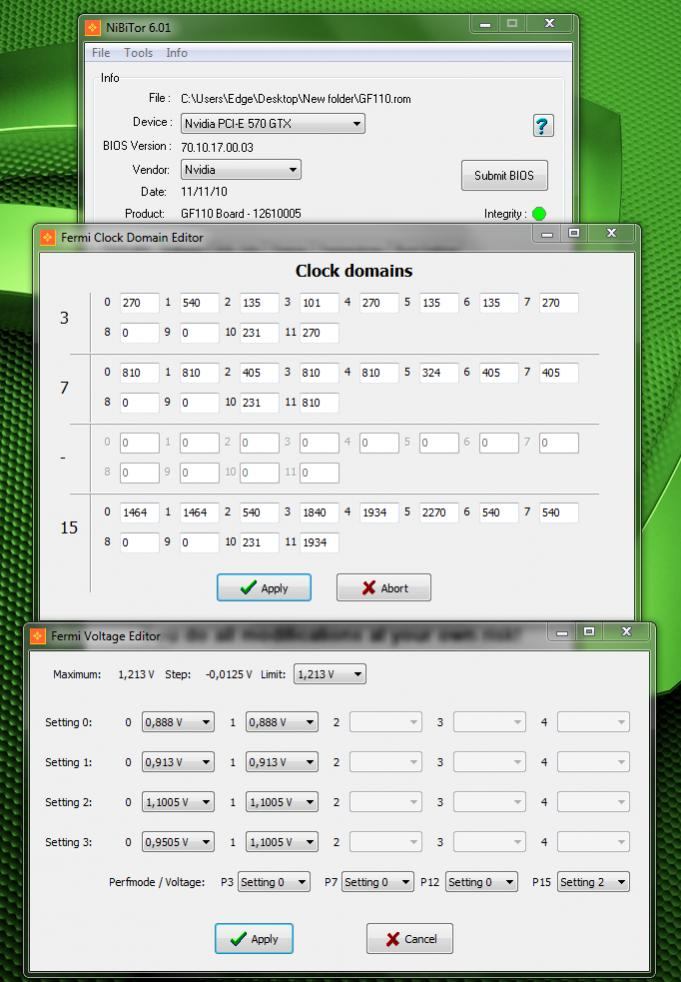Click the green Integrity status indicator
The height and width of the screenshot is (982, 681).
(539, 214)
